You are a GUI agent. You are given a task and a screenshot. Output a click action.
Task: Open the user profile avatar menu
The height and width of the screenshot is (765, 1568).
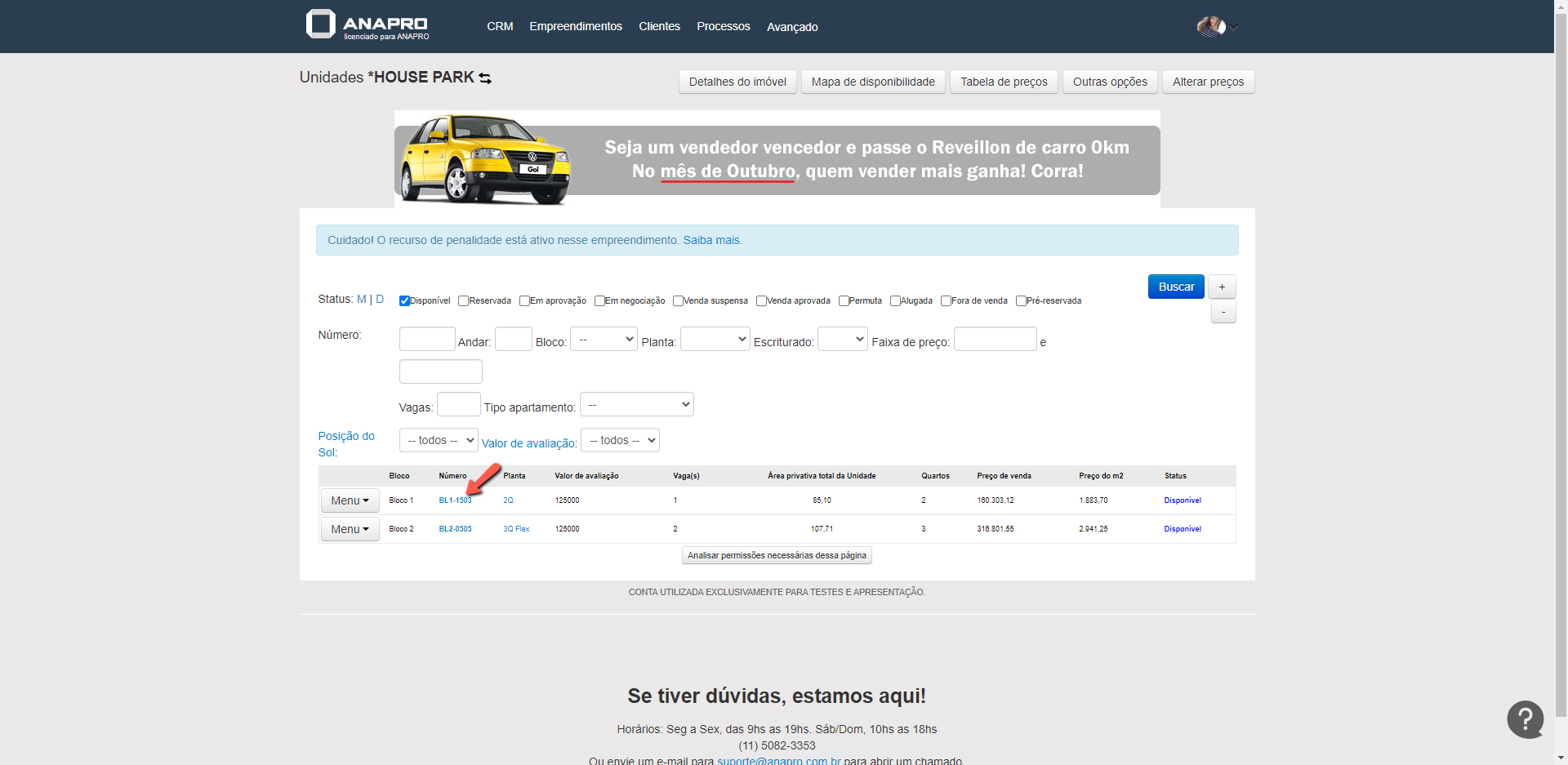[x=1211, y=27]
